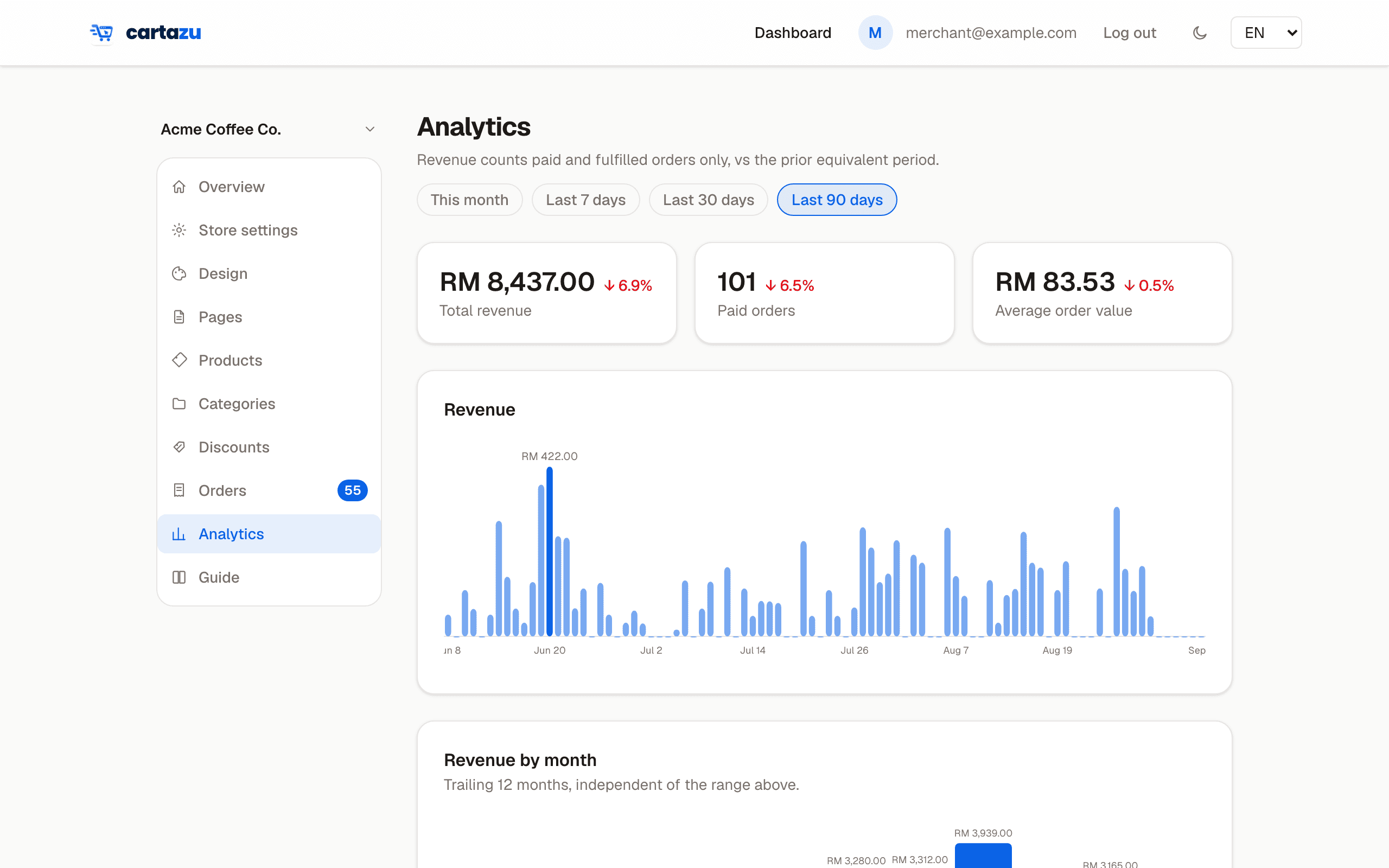
Task: Select the Last 30 days range
Action: (708, 200)
